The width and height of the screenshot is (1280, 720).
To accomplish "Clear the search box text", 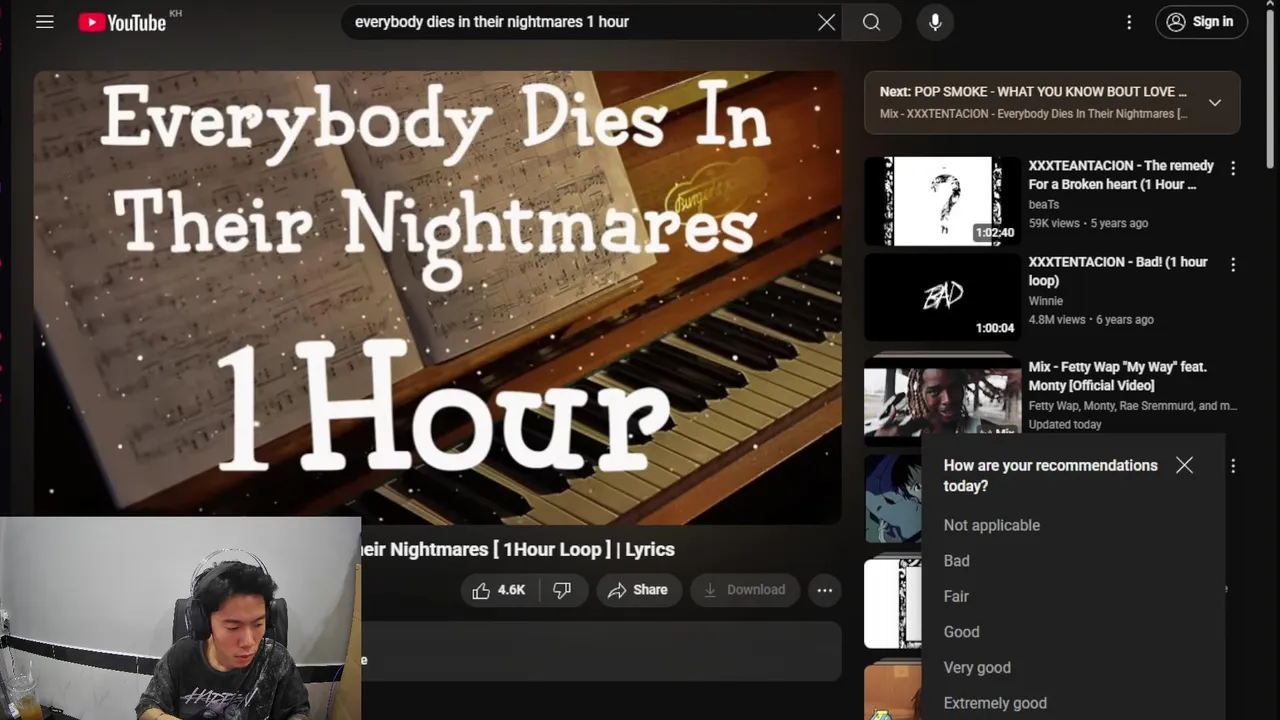I will point(826,22).
